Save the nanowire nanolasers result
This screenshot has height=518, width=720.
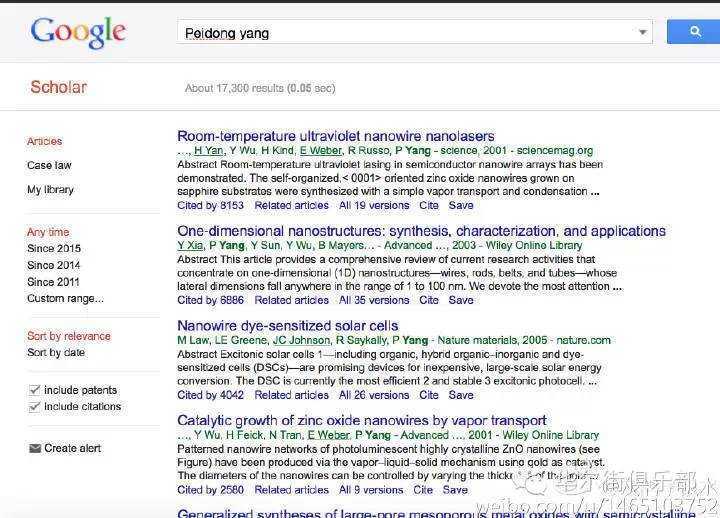click(x=461, y=205)
